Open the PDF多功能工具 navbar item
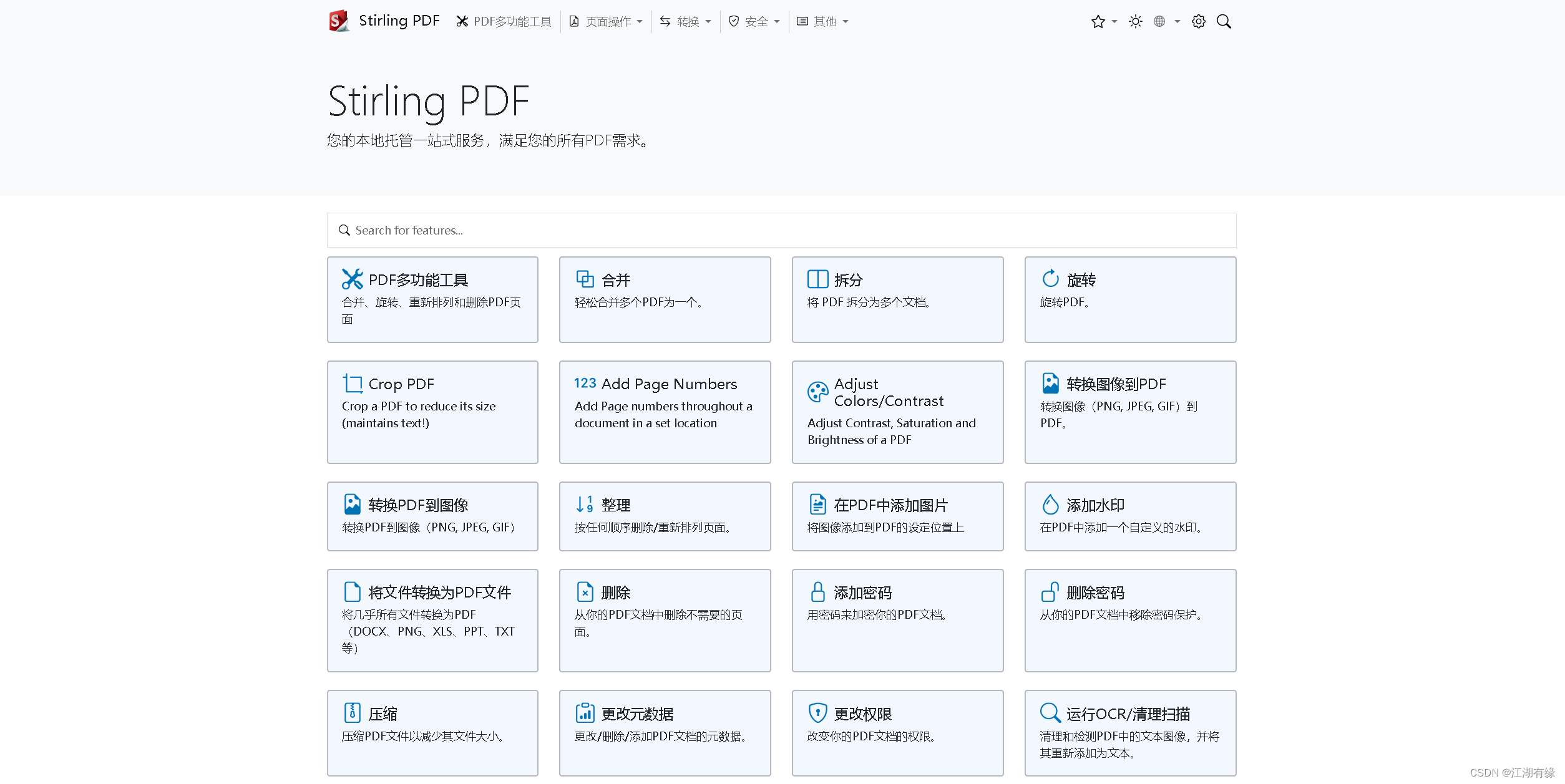This screenshot has height=784, width=1565. 504,22
